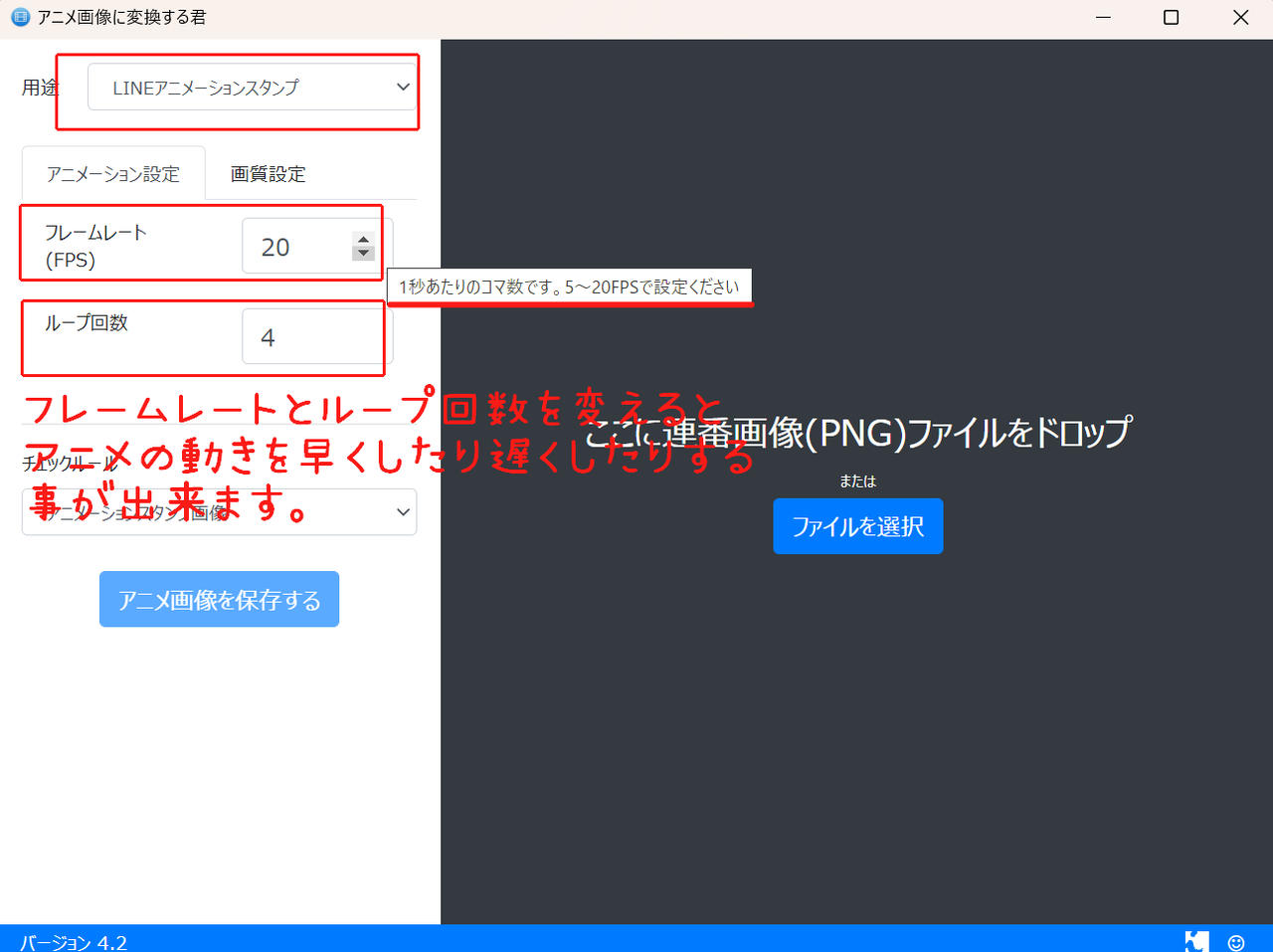Click inside the ループ回数 value field
Screen dimensions: 1273x952
click(x=313, y=336)
